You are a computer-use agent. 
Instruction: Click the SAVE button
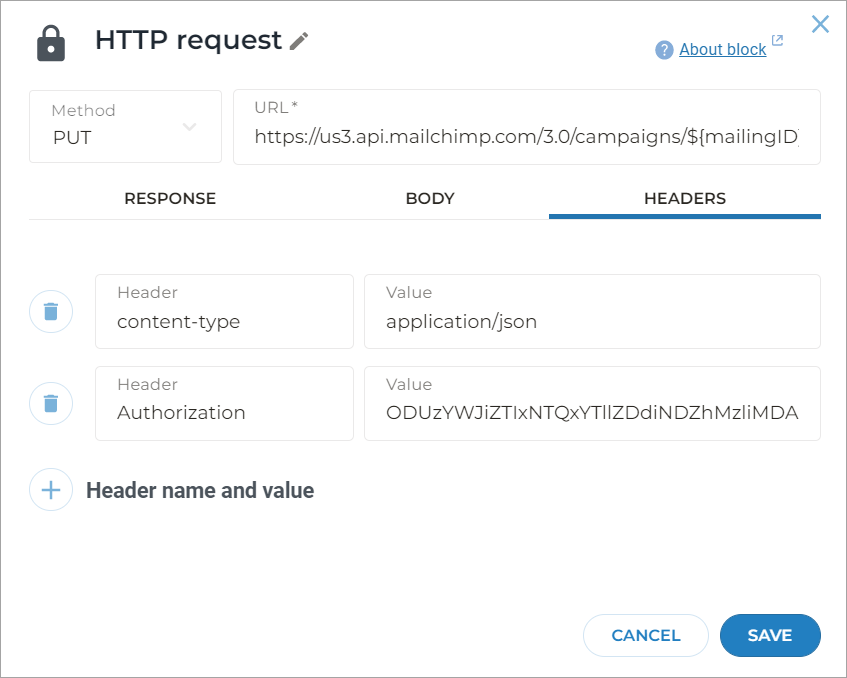[770, 635]
